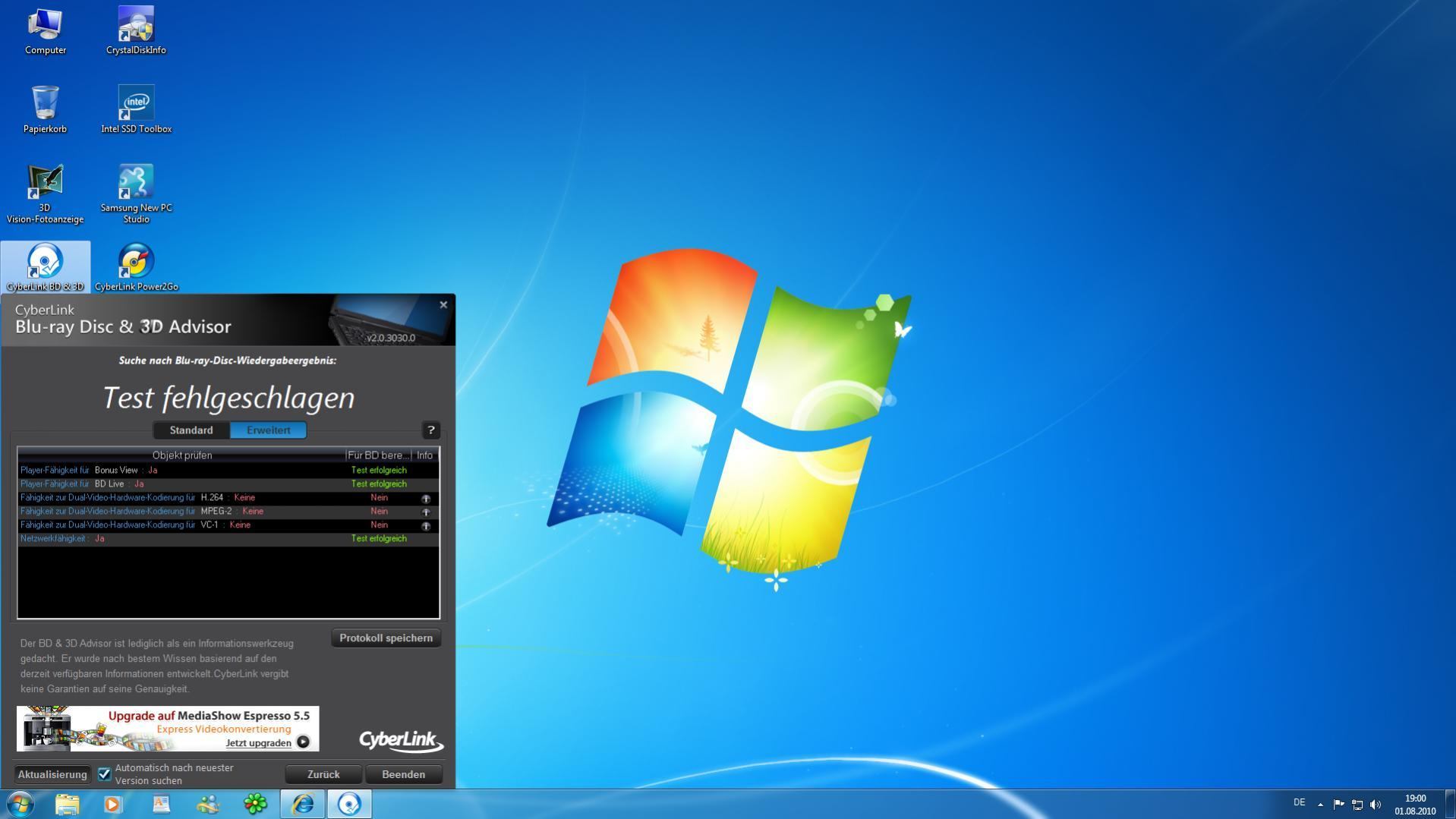This screenshot has height=819, width=1456.
Task: Click the info icon in MPEG-2 row
Action: [x=426, y=512]
